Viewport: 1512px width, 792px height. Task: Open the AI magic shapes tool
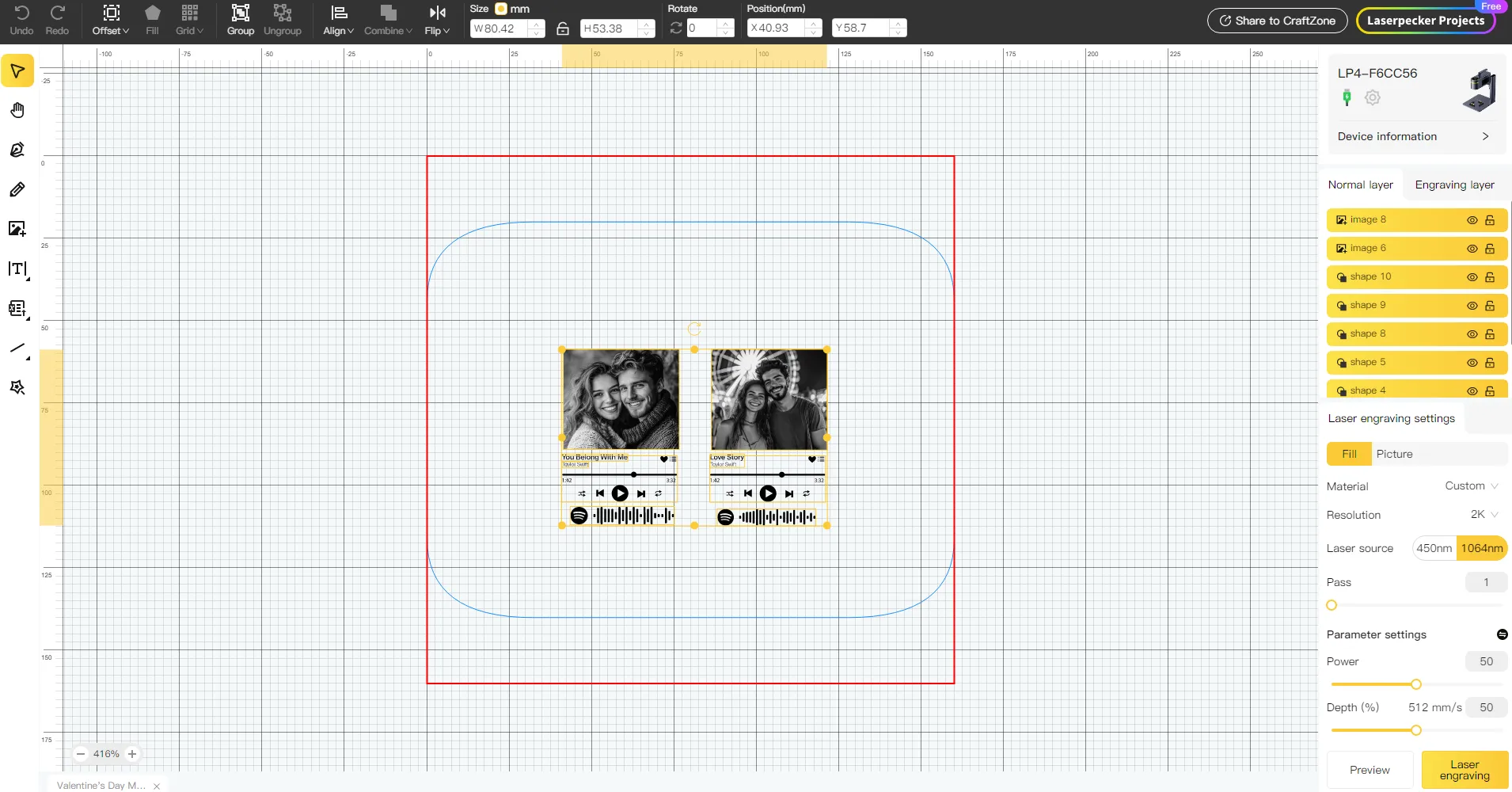coord(17,387)
